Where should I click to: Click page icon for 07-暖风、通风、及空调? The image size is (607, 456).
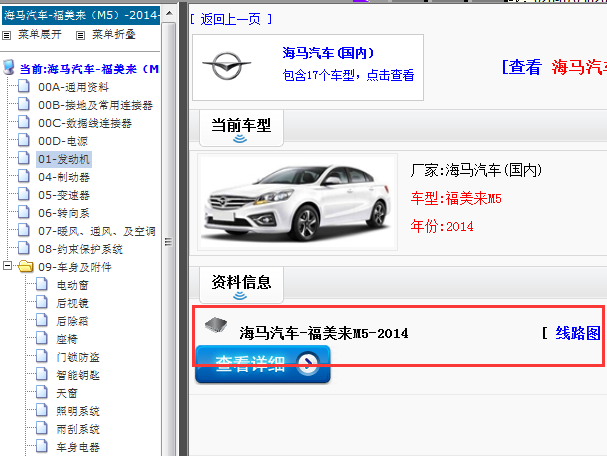24,230
